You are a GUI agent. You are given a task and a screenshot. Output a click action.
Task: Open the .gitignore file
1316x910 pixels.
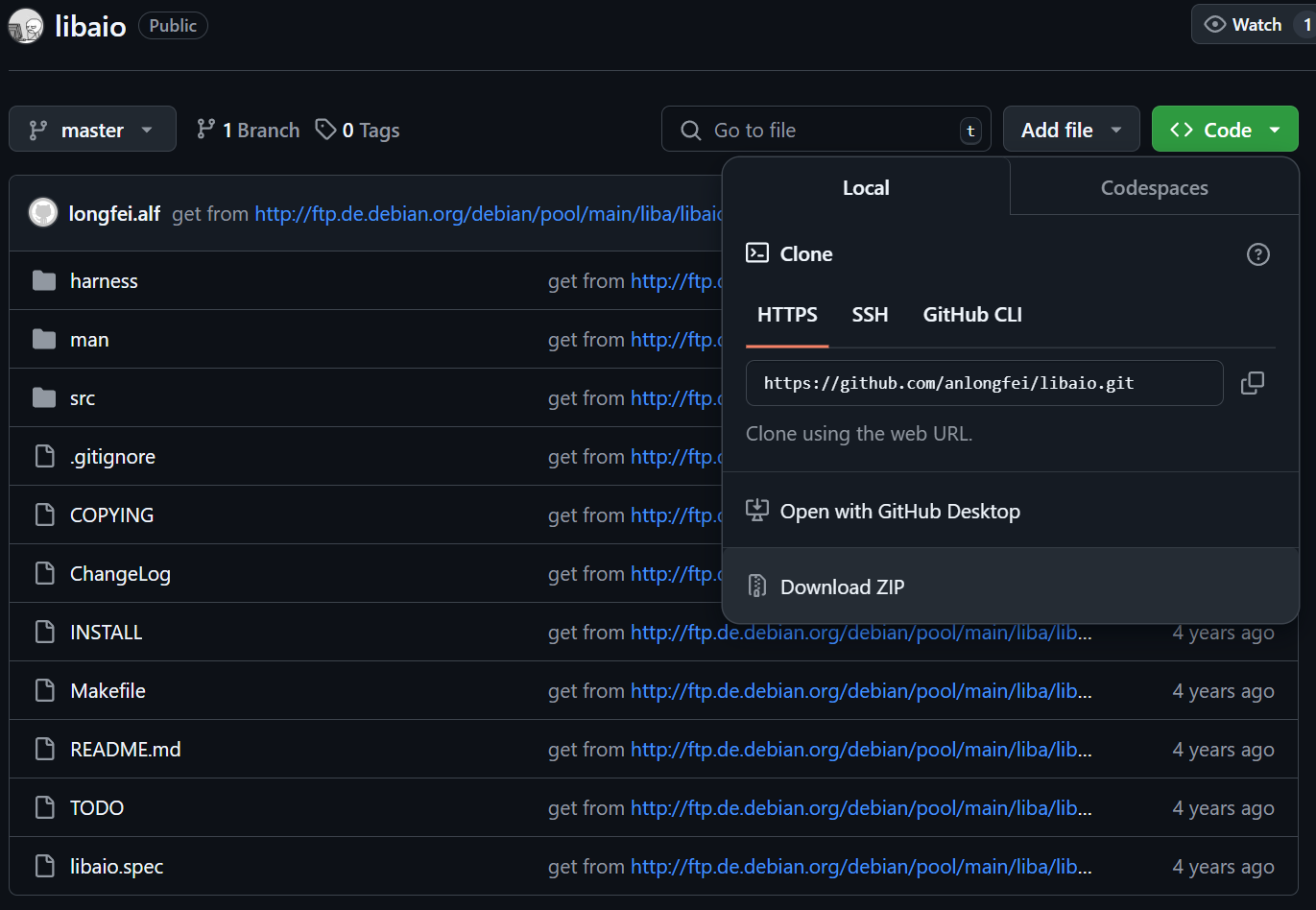[x=112, y=456]
